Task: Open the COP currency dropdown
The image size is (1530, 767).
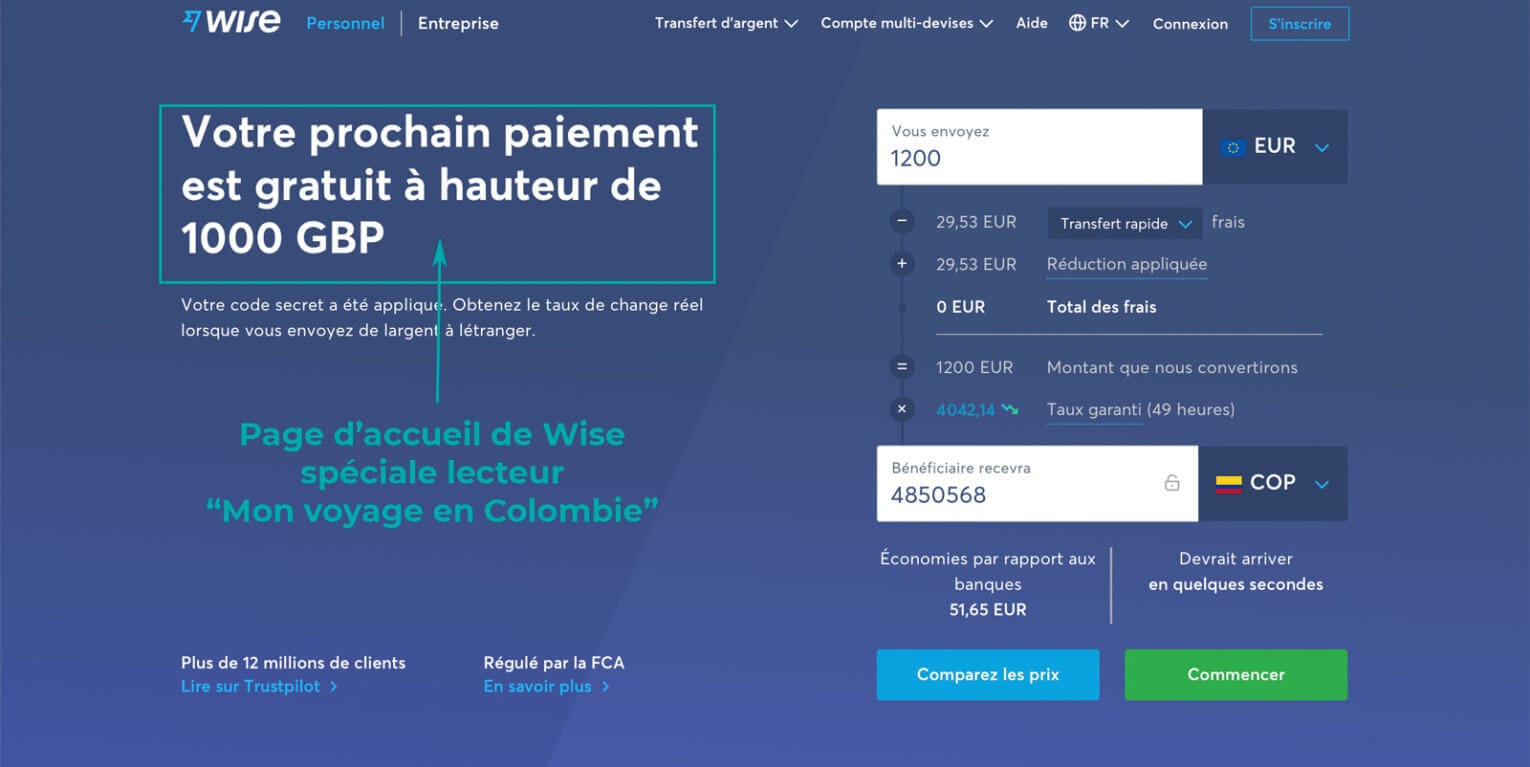Action: [x=1273, y=484]
